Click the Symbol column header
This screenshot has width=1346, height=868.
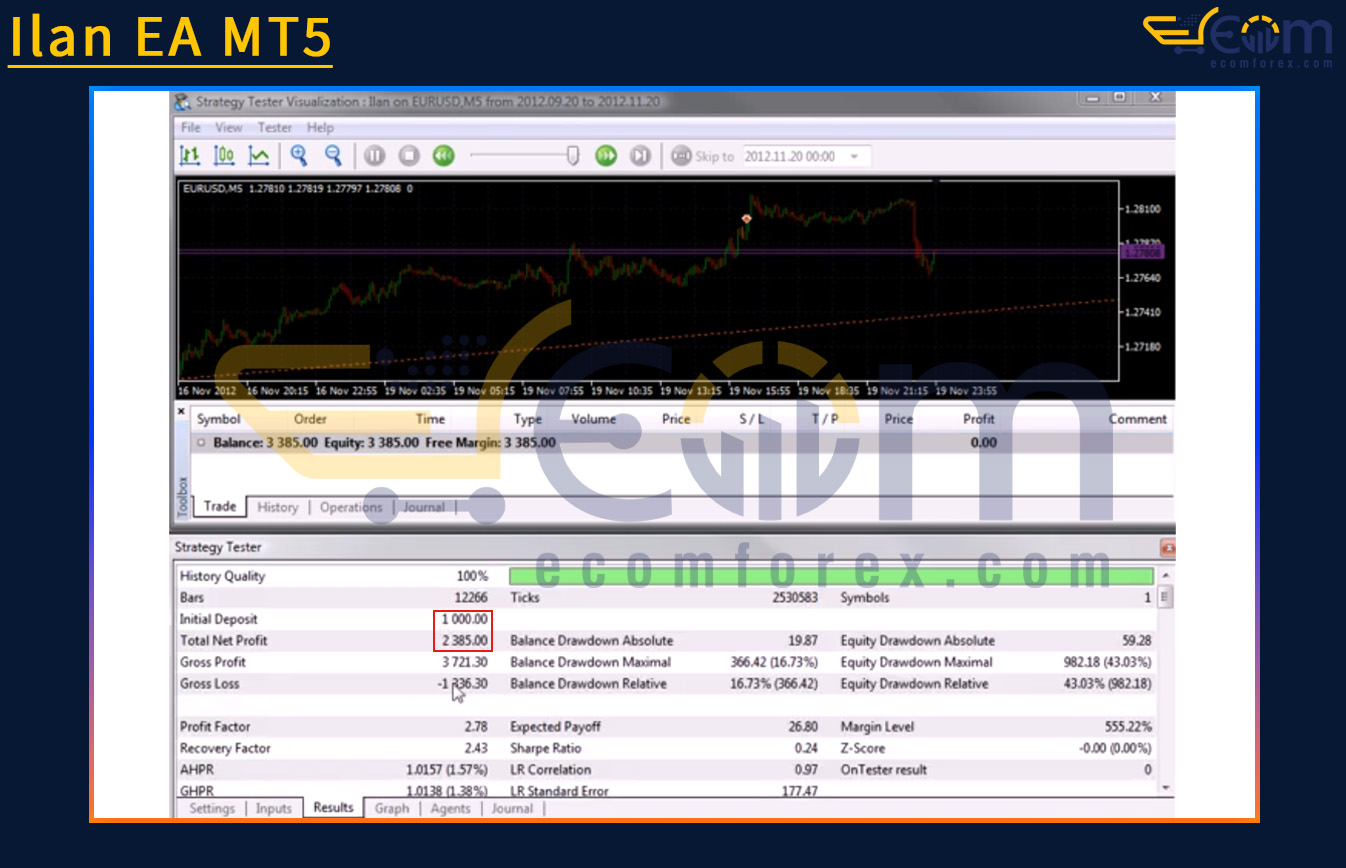click(219, 419)
